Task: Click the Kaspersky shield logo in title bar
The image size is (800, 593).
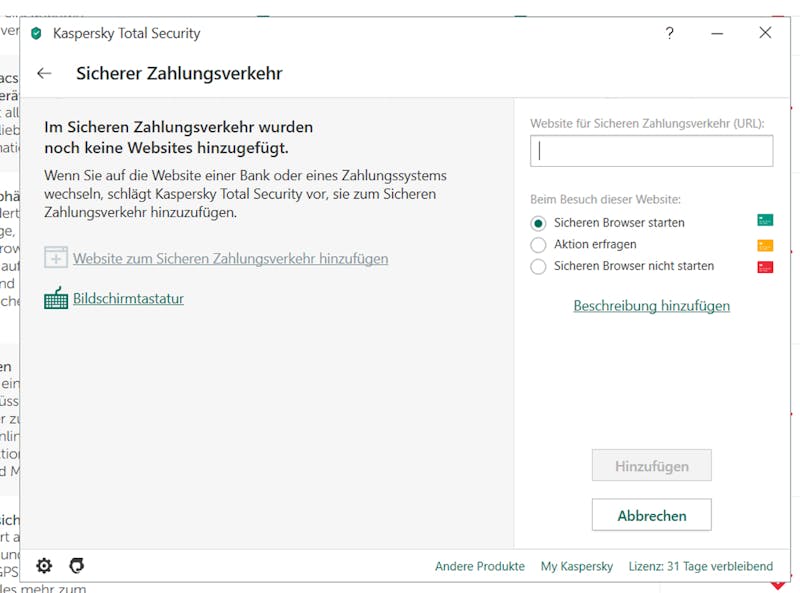Action: [36, 34]
